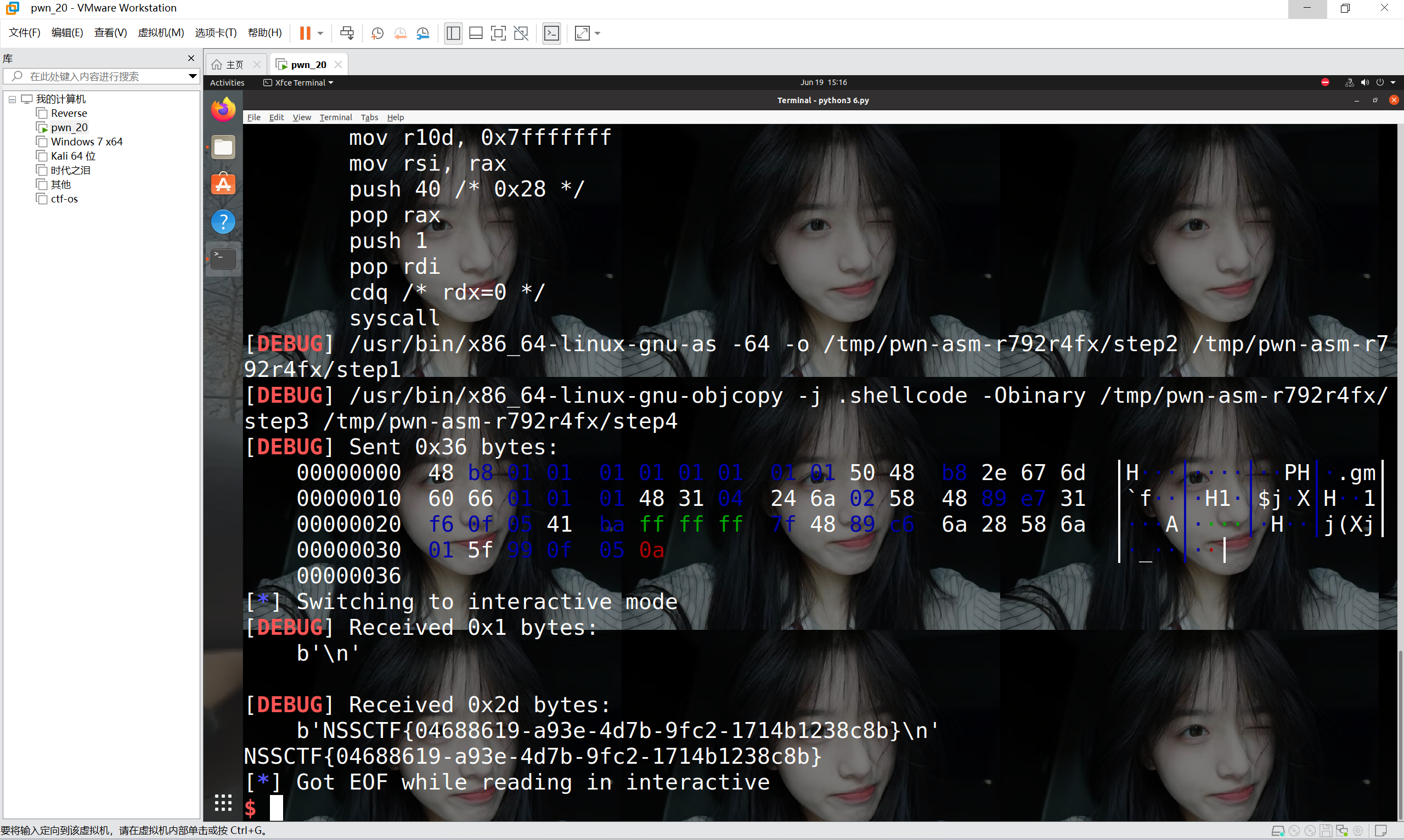Toggle the thumbnail bar view
Image resolution: width=1404 pixels, height=840 pixels.
click(476, 33)
